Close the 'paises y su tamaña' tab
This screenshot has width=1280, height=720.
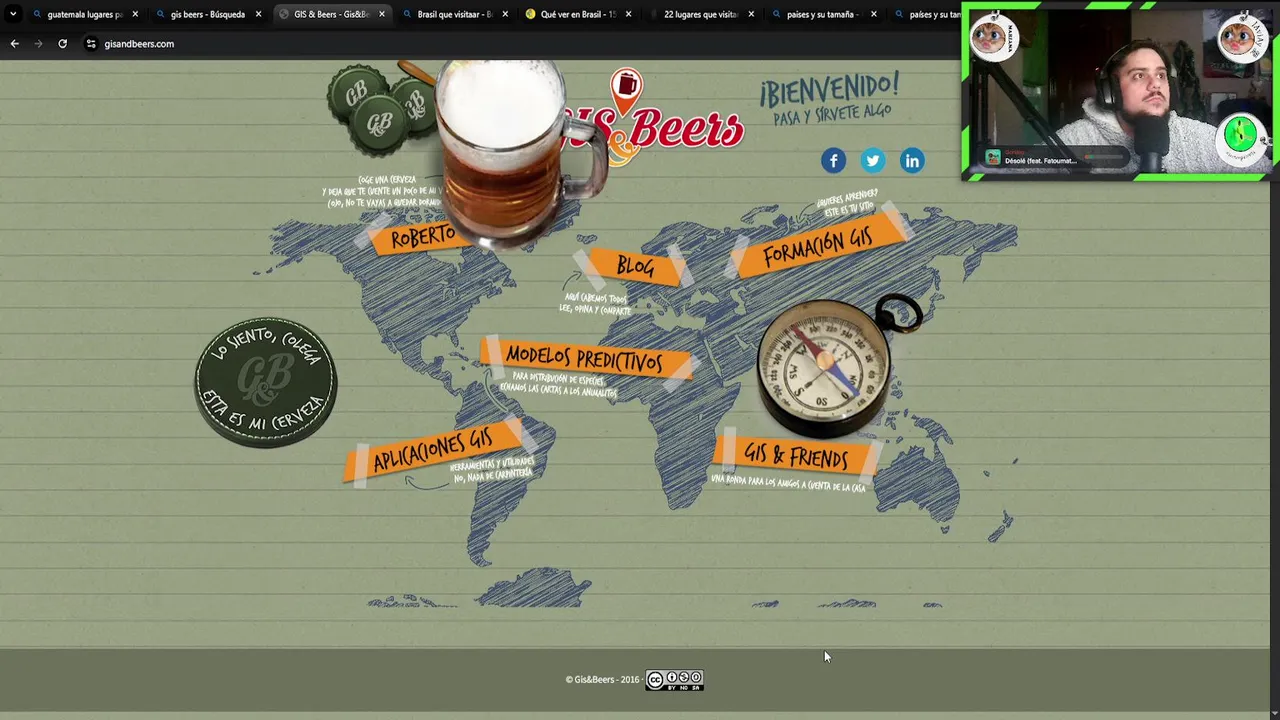pos(874,14)
